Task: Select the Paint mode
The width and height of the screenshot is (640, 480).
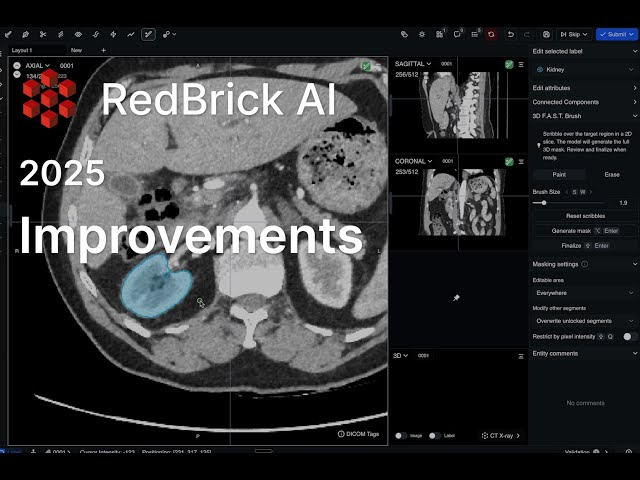Action: pyautogui.click(x=559, y=174)
